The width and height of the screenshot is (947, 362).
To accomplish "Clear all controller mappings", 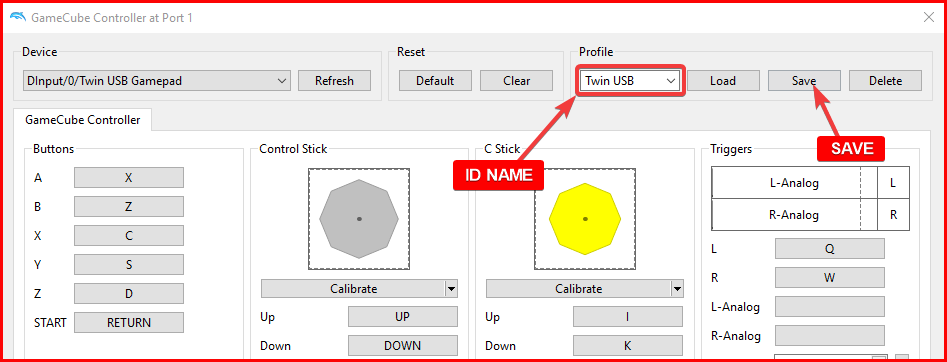I will [x=516, y=80].
